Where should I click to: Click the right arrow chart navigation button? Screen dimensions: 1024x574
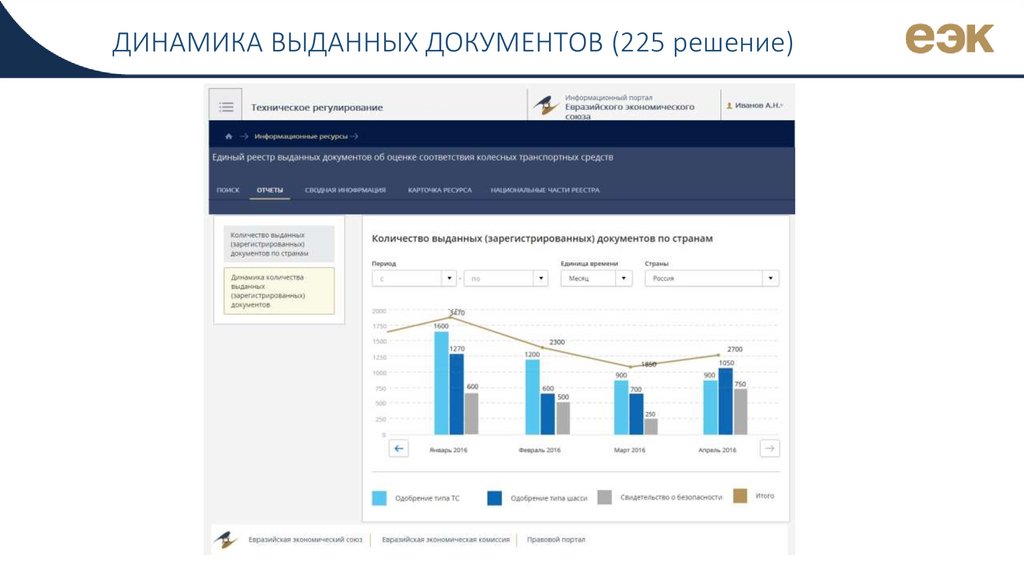pos(769,449)
